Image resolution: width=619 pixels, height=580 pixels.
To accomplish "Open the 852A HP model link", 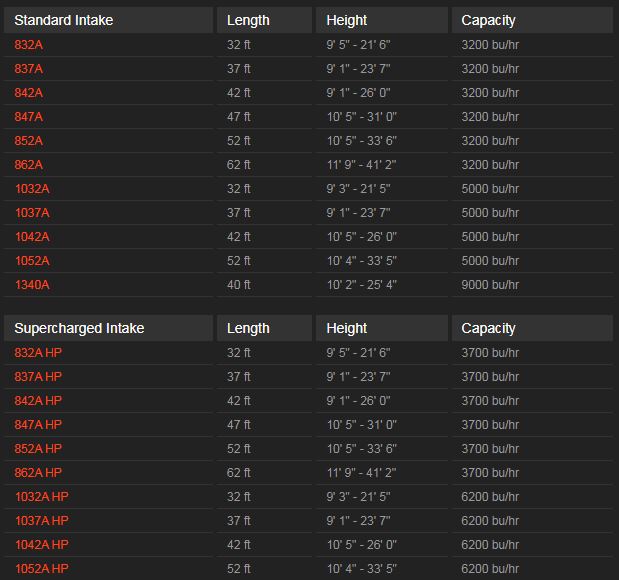I will pos(38,449).
